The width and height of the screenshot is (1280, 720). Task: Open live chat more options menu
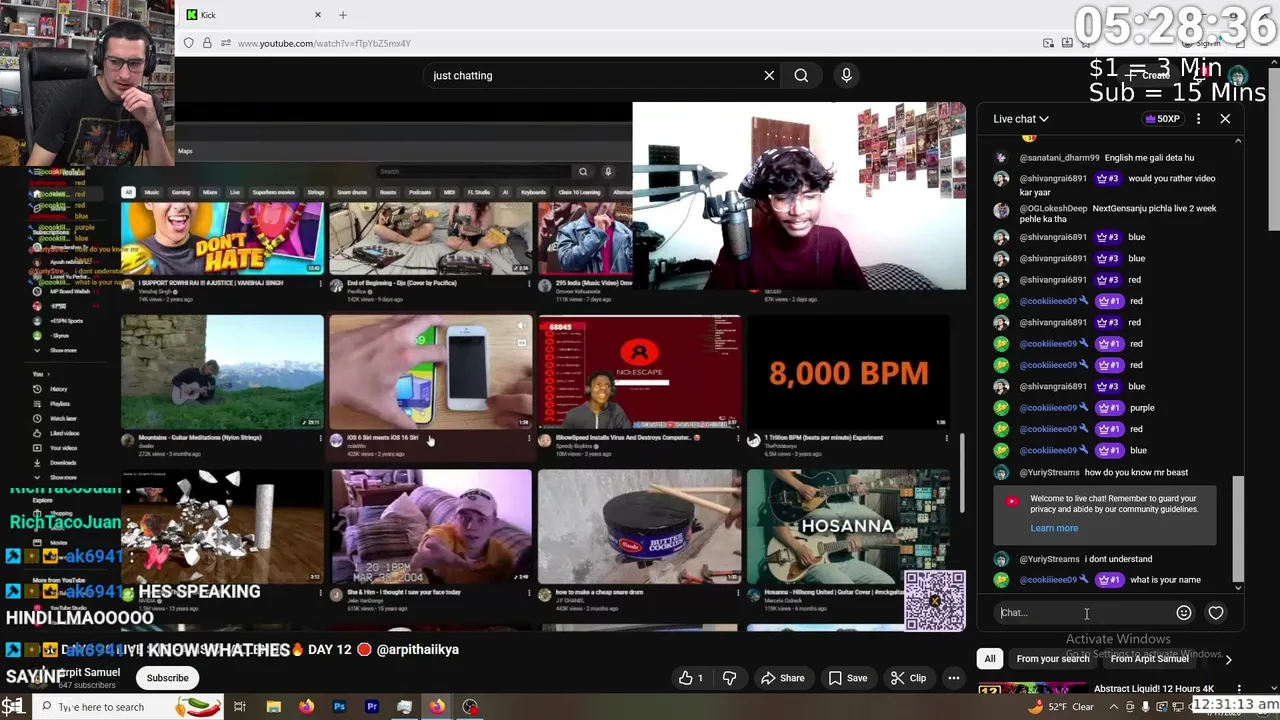point(1198,119)
